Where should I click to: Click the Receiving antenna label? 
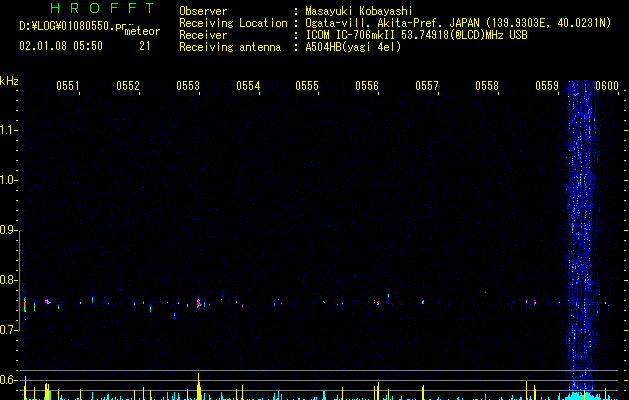pyautogui.click(x=230, y=47)
